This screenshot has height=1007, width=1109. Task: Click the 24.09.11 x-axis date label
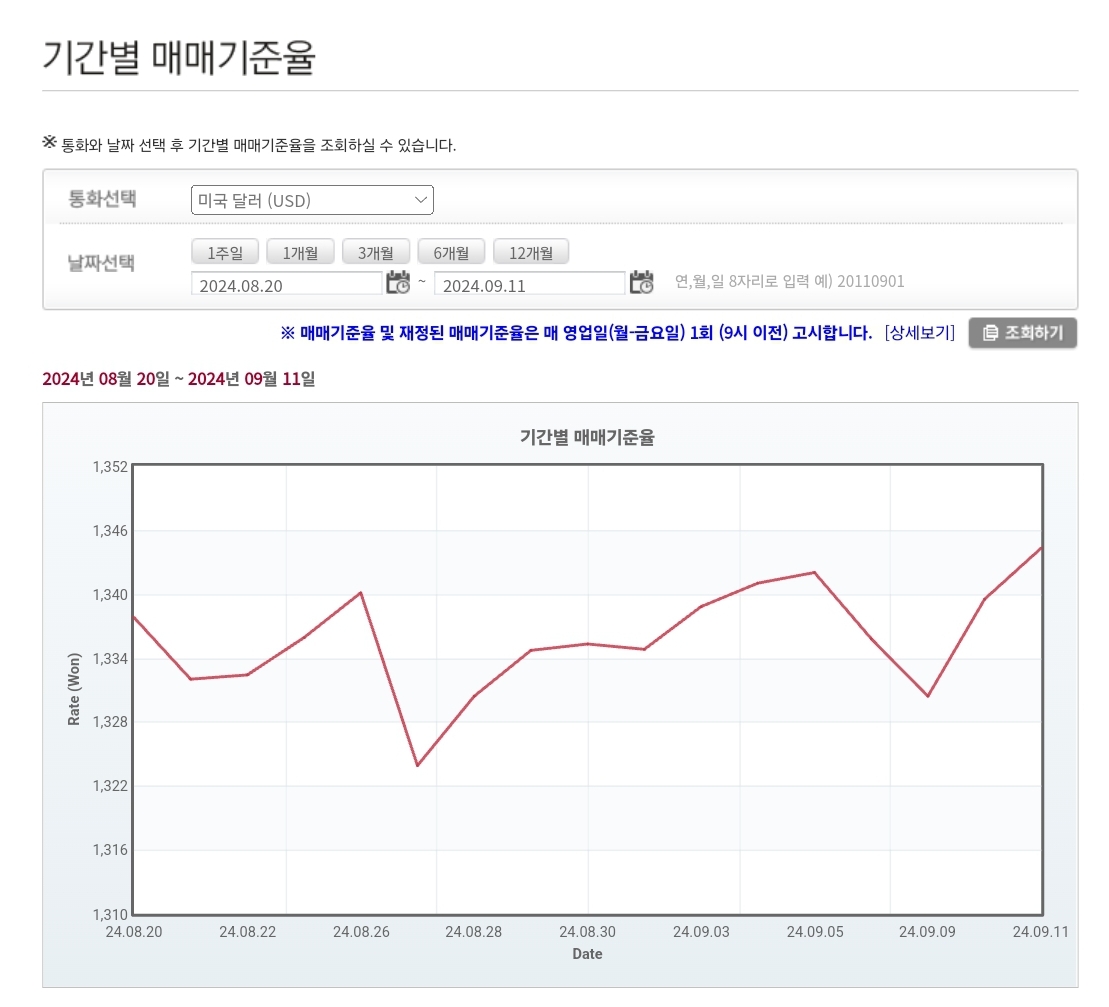point(1040,932)
